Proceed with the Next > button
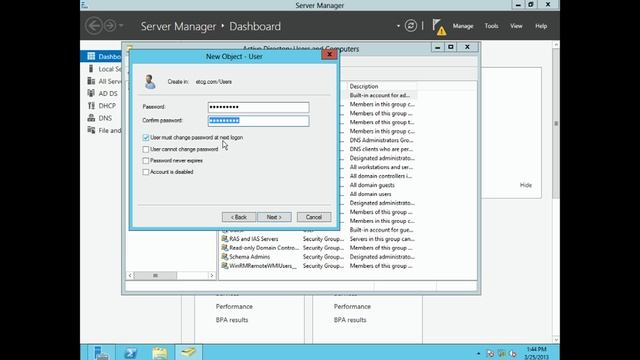Screen dimensions: 640x360 coord(274,217)
